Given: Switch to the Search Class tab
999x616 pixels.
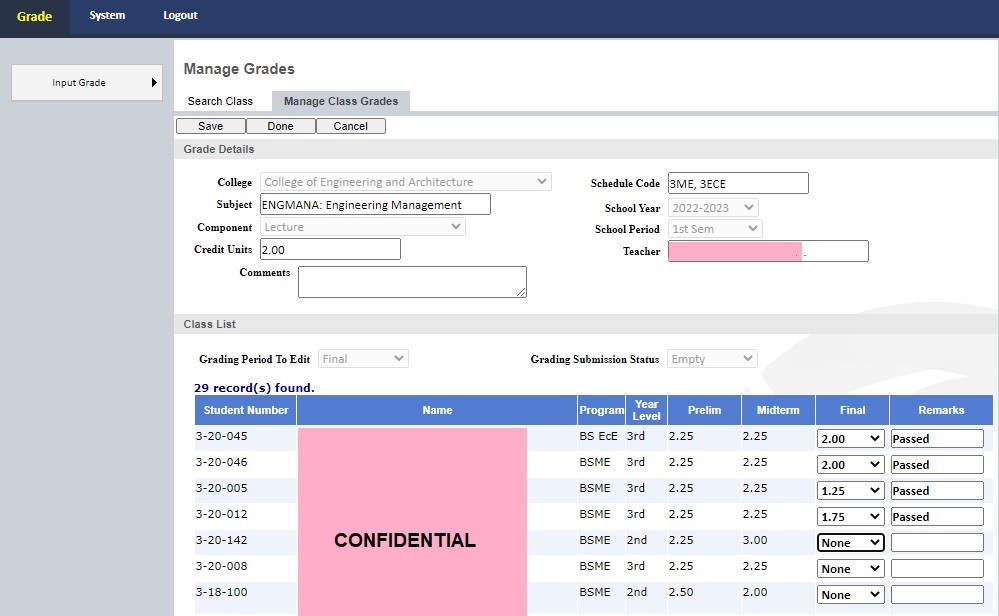Looking at the screenshot, I should pos(220,101).
